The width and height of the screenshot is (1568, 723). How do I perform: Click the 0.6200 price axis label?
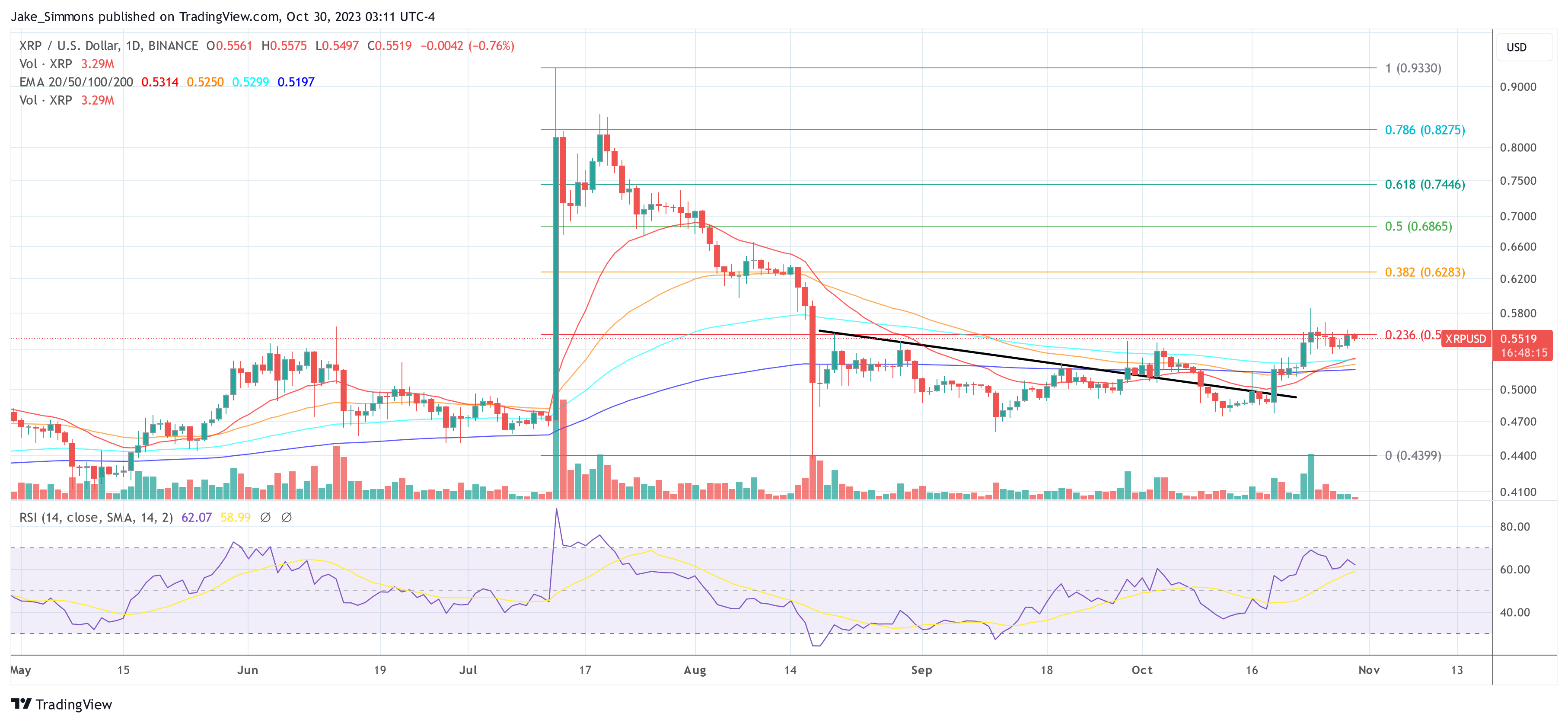coord(1517,279)
